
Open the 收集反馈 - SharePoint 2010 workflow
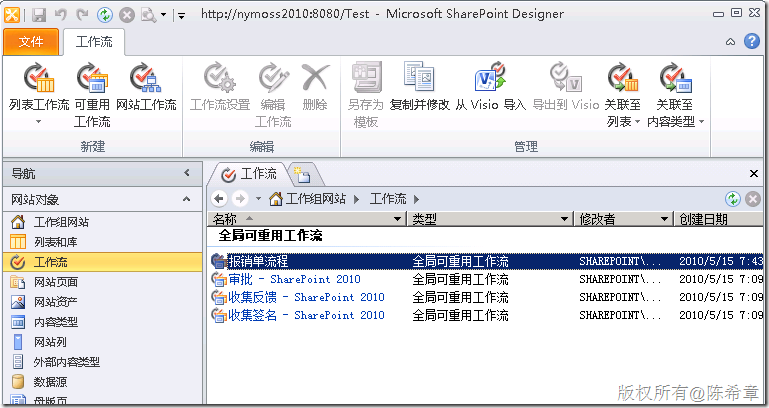point(306,297)
